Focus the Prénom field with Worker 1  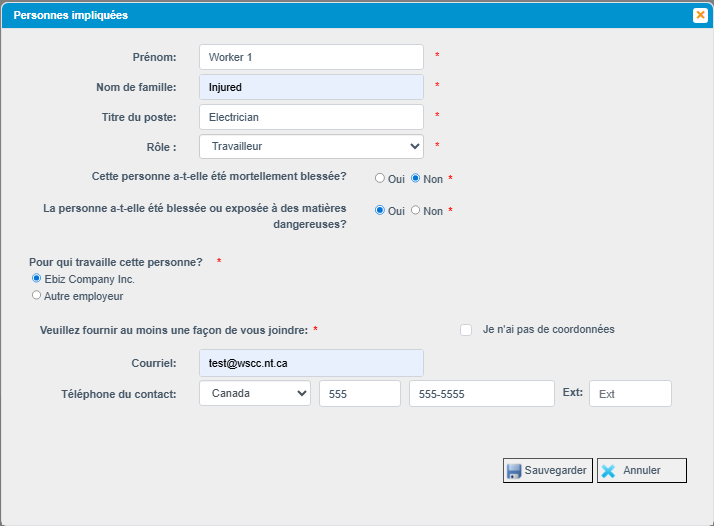(311, 57)
